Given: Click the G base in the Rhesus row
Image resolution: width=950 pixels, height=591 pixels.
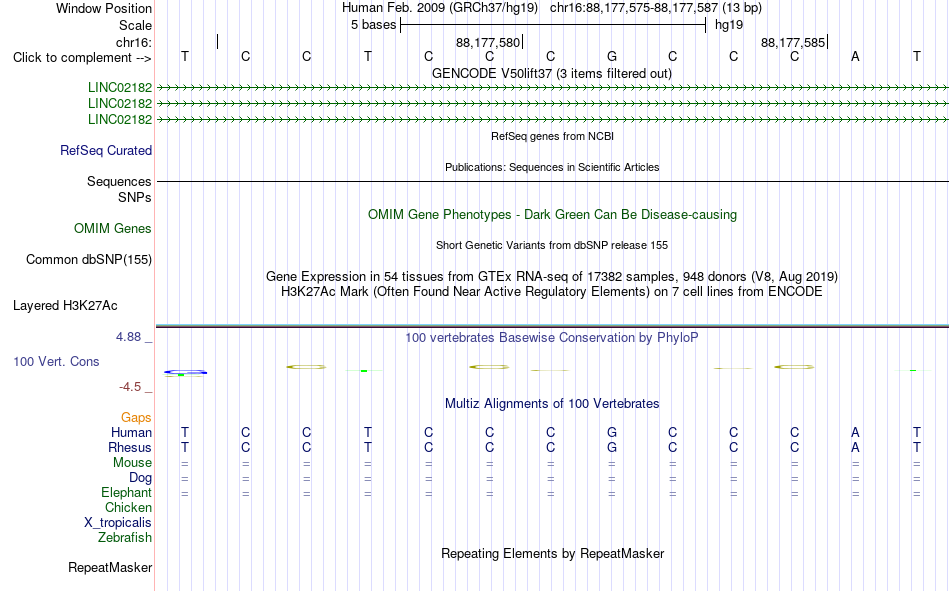Looking at the screenshot, I should 612,447.
